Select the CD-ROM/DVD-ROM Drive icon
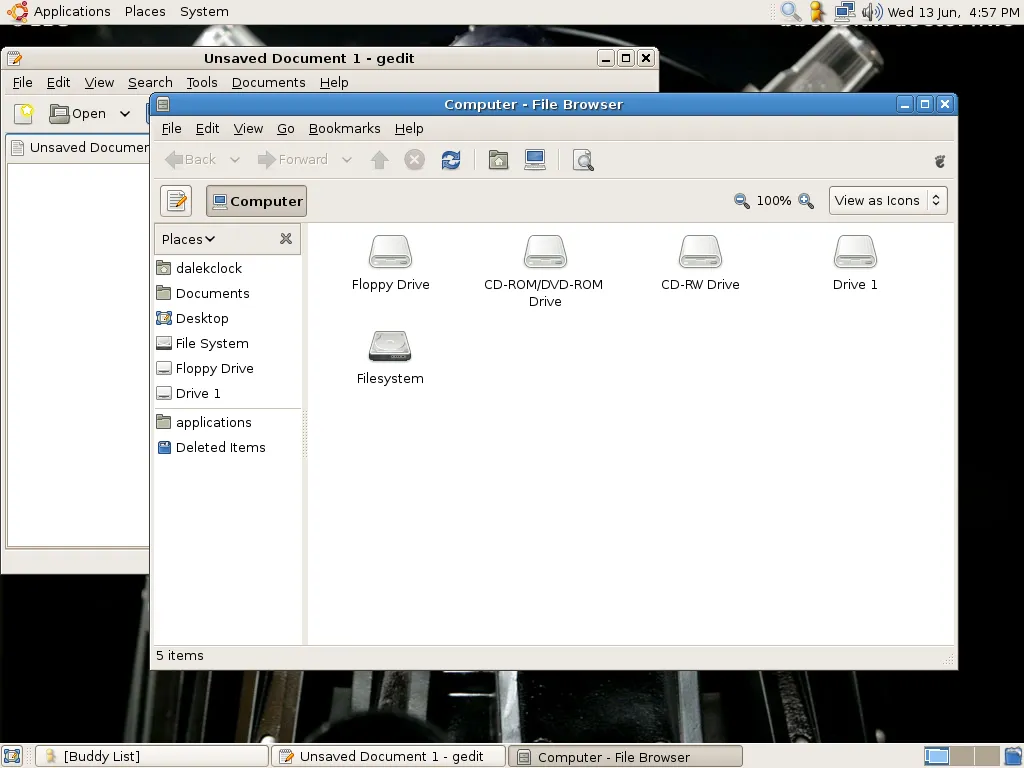This screenshot has height=768, width=1024. point(545,252)
